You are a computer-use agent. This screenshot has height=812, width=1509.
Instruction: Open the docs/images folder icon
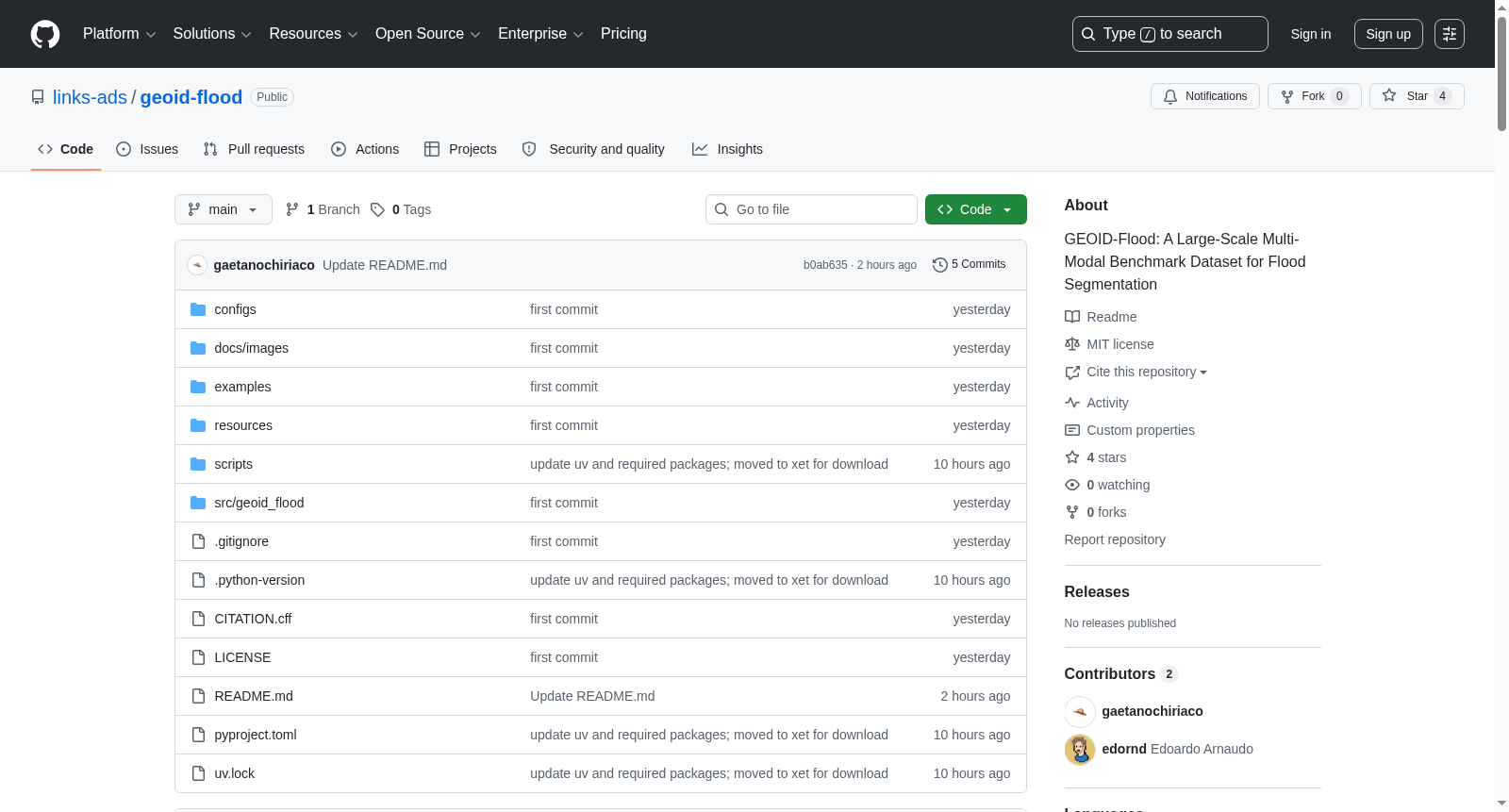coord(198,348)
